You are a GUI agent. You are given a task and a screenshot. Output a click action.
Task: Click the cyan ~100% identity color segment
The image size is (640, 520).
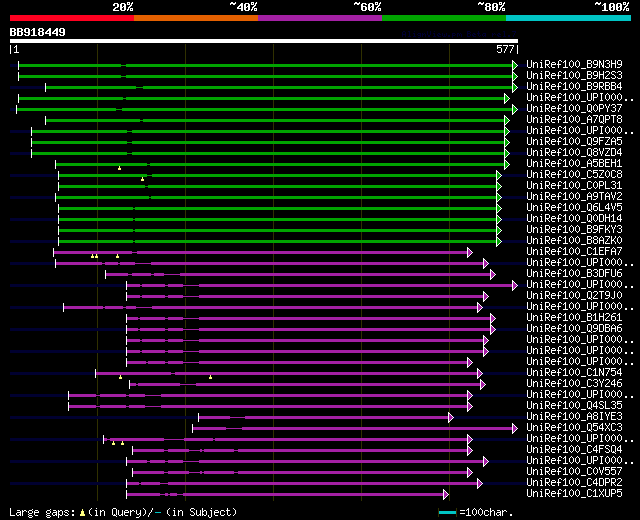[569, 18]
